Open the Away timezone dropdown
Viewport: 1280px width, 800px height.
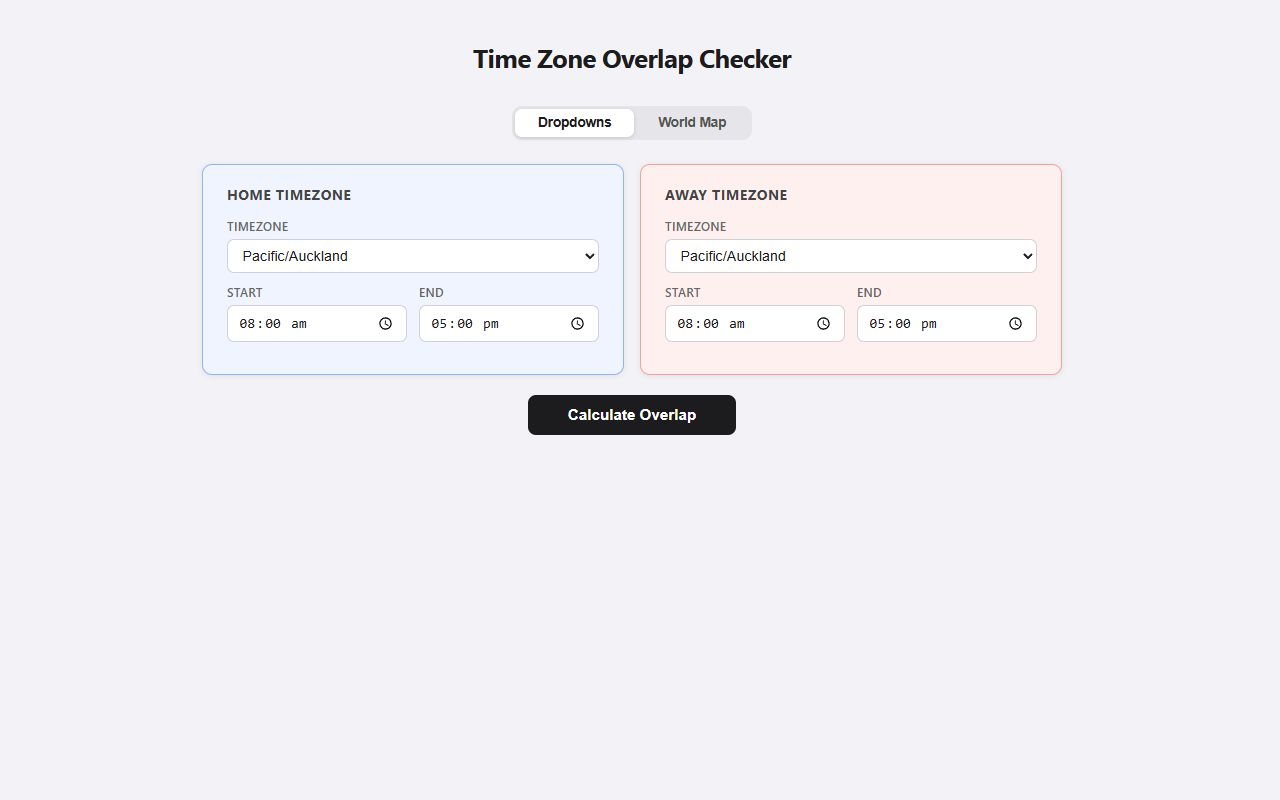click(x=850, y=256)
